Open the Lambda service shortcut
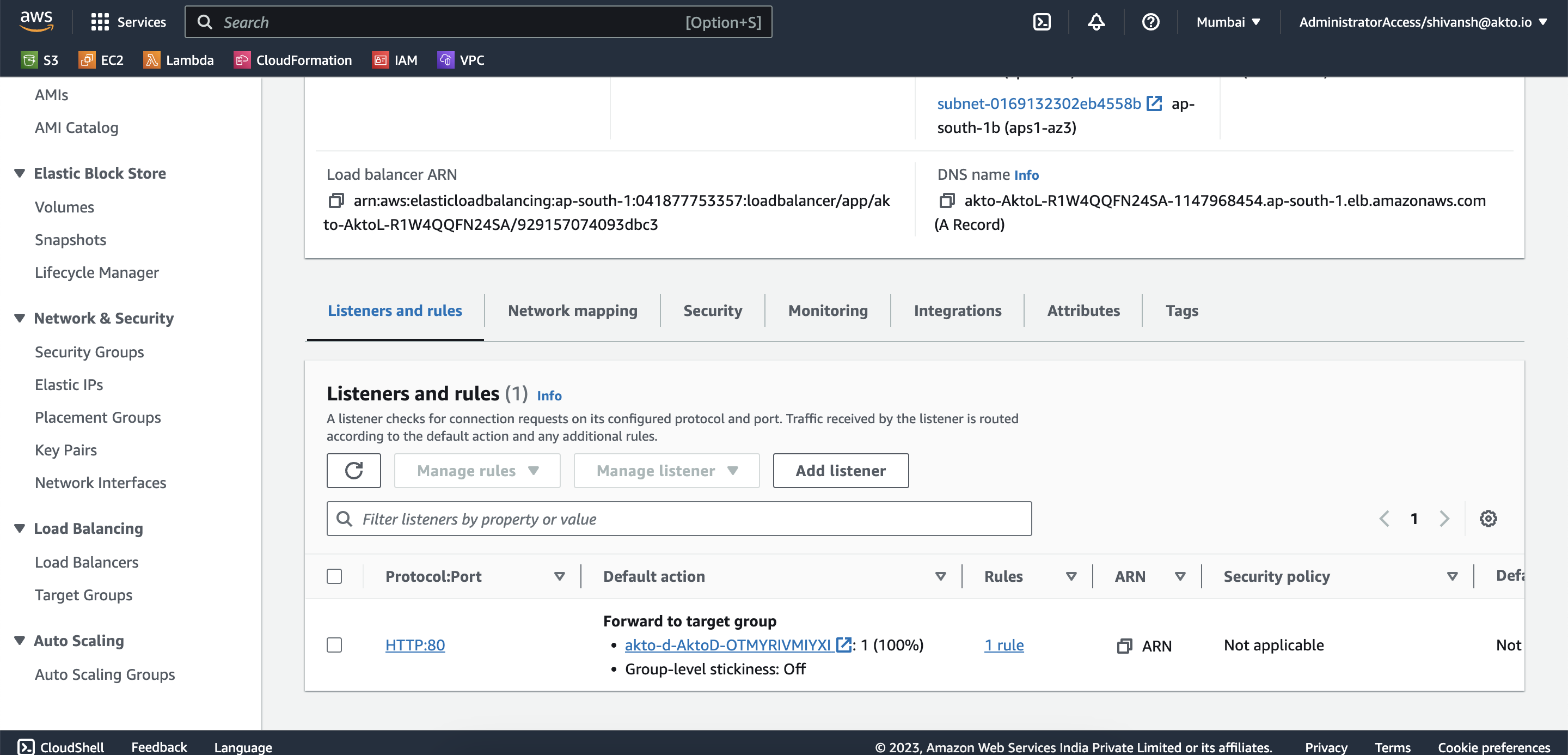The height and width of the screenshot is (755, 1568). point(179,60)
